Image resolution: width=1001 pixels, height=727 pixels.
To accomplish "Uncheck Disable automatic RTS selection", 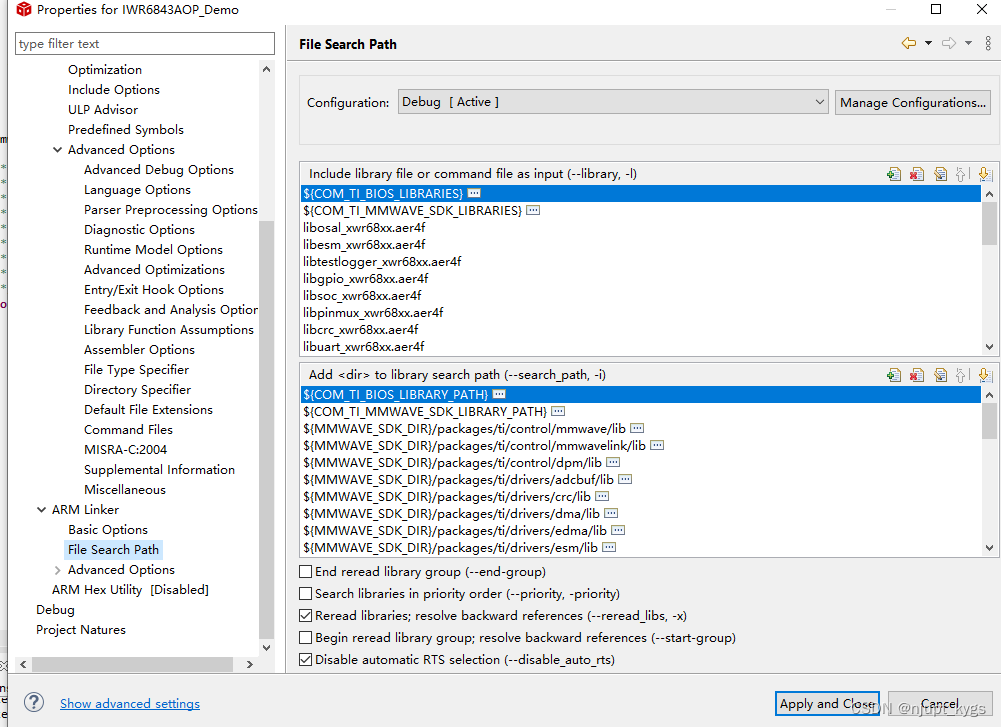I will click(306, 659).
